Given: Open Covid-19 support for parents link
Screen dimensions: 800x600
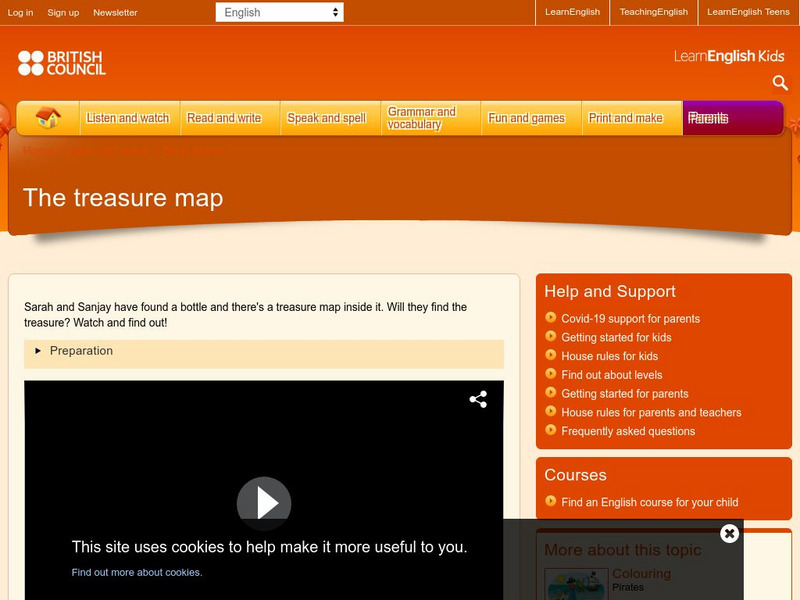Looking at the screenshot, I should tap(631, 319).
